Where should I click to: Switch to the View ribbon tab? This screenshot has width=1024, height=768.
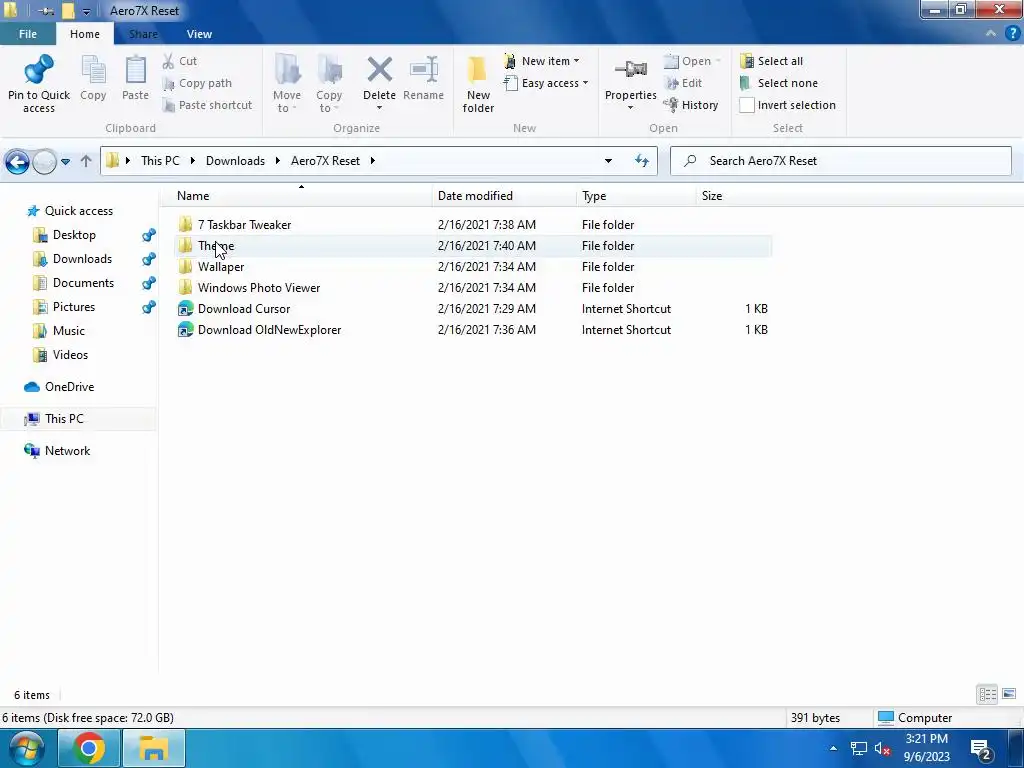pyautogui.click(x=199, y=34)
